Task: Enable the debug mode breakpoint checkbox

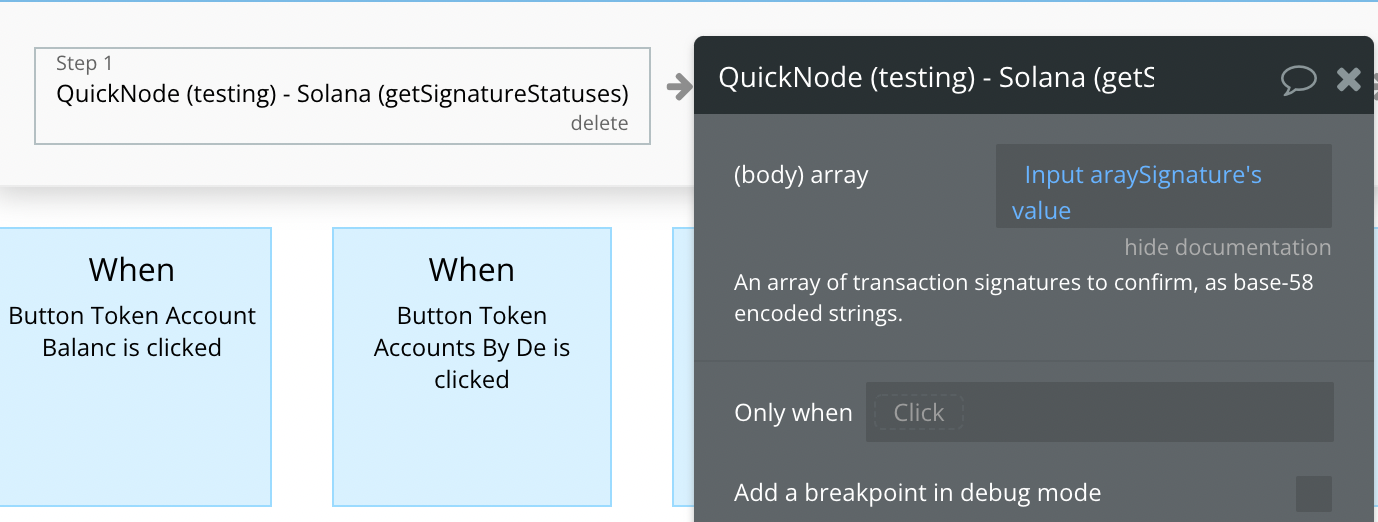Action: point(1313,493)
